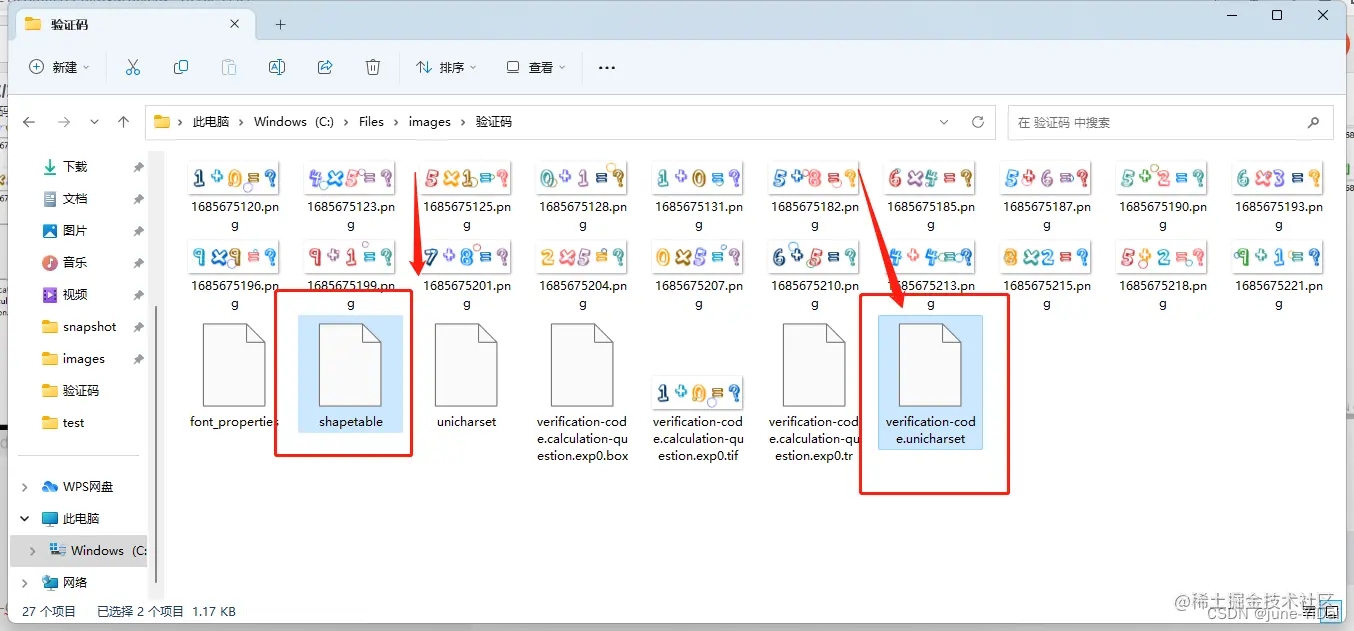The image size is (1354, 631).
Task: Click images in the address path
Action: click(x=430, y=122)
